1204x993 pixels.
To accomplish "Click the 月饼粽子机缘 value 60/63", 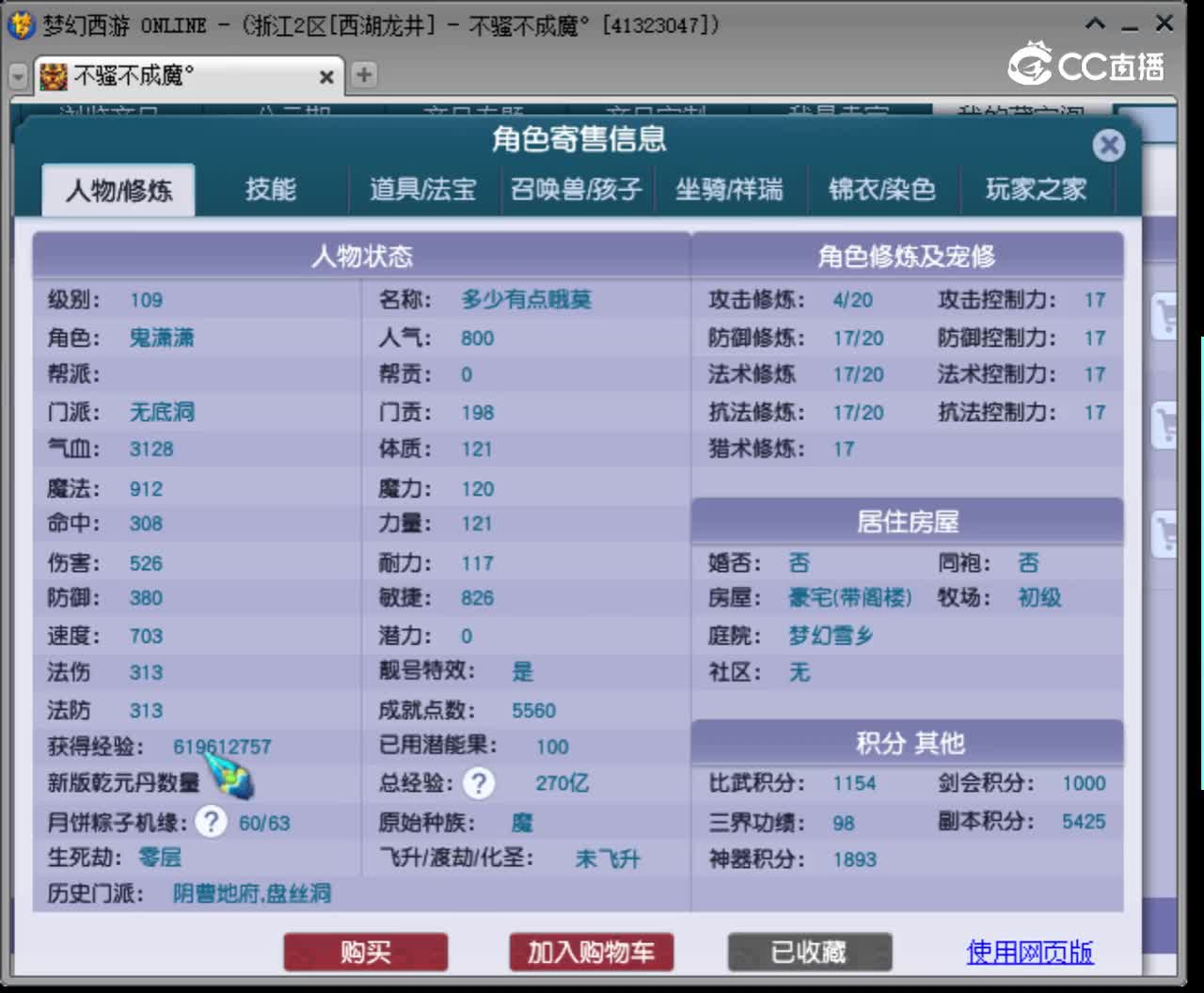I will [x=264, y=824].
